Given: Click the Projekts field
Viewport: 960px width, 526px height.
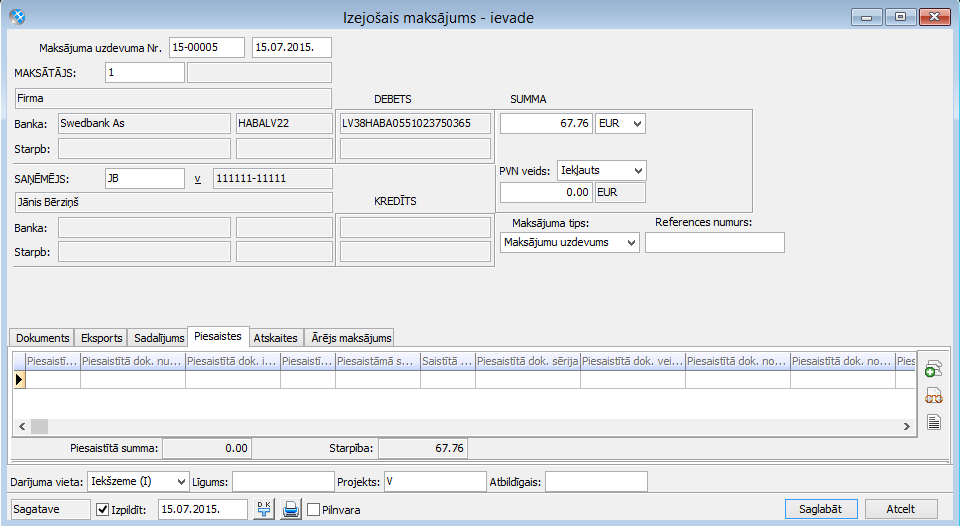Looking at the screenshot, I should point(435,482).
